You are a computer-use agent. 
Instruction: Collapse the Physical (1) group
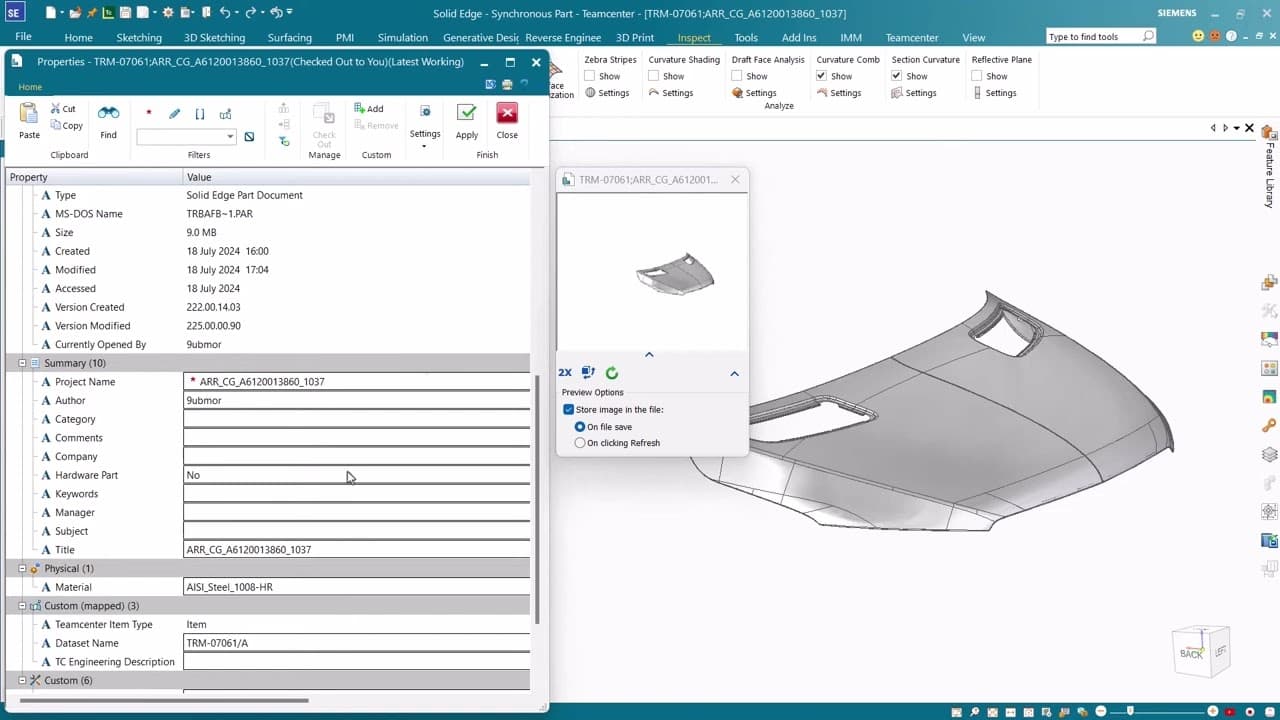click(22, 568)
